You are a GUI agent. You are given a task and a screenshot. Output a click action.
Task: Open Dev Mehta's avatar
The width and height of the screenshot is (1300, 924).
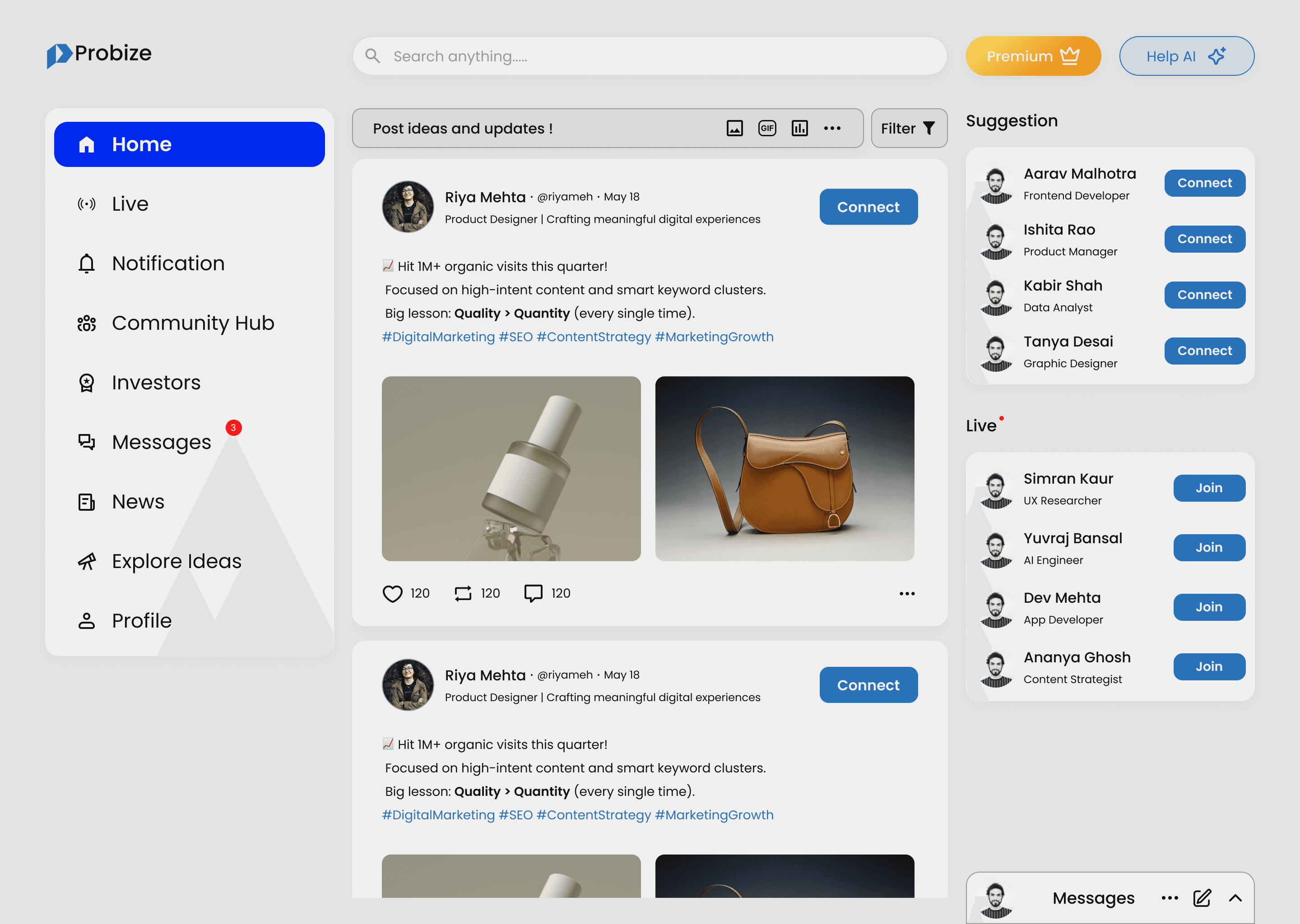[995, 609]
